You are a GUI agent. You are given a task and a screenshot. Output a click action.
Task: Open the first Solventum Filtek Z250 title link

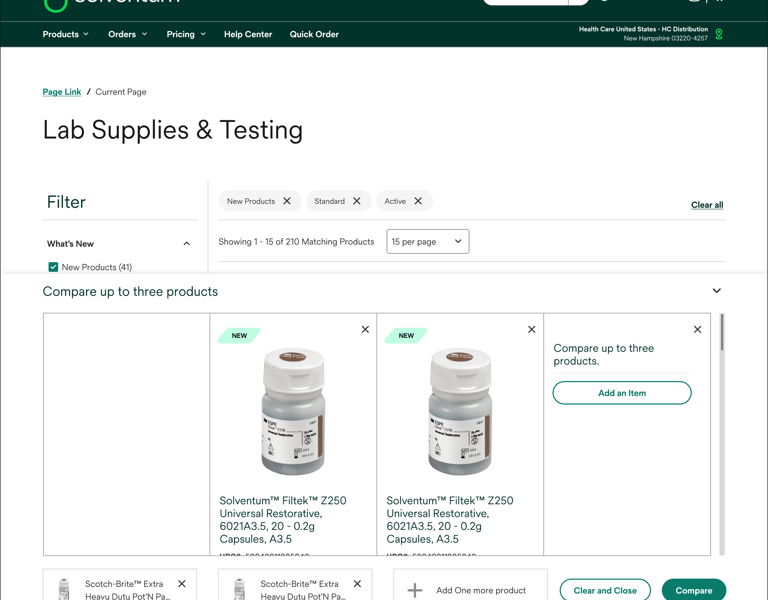[x=283, y=520]
